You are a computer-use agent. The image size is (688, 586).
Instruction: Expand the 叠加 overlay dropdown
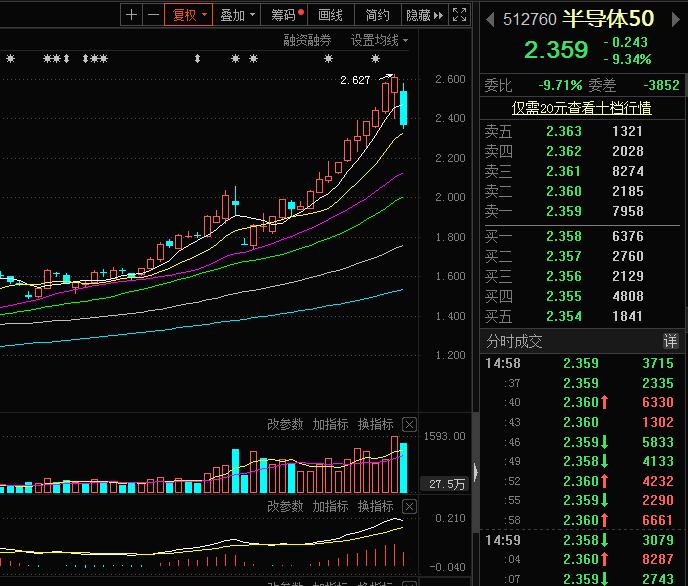237,15
